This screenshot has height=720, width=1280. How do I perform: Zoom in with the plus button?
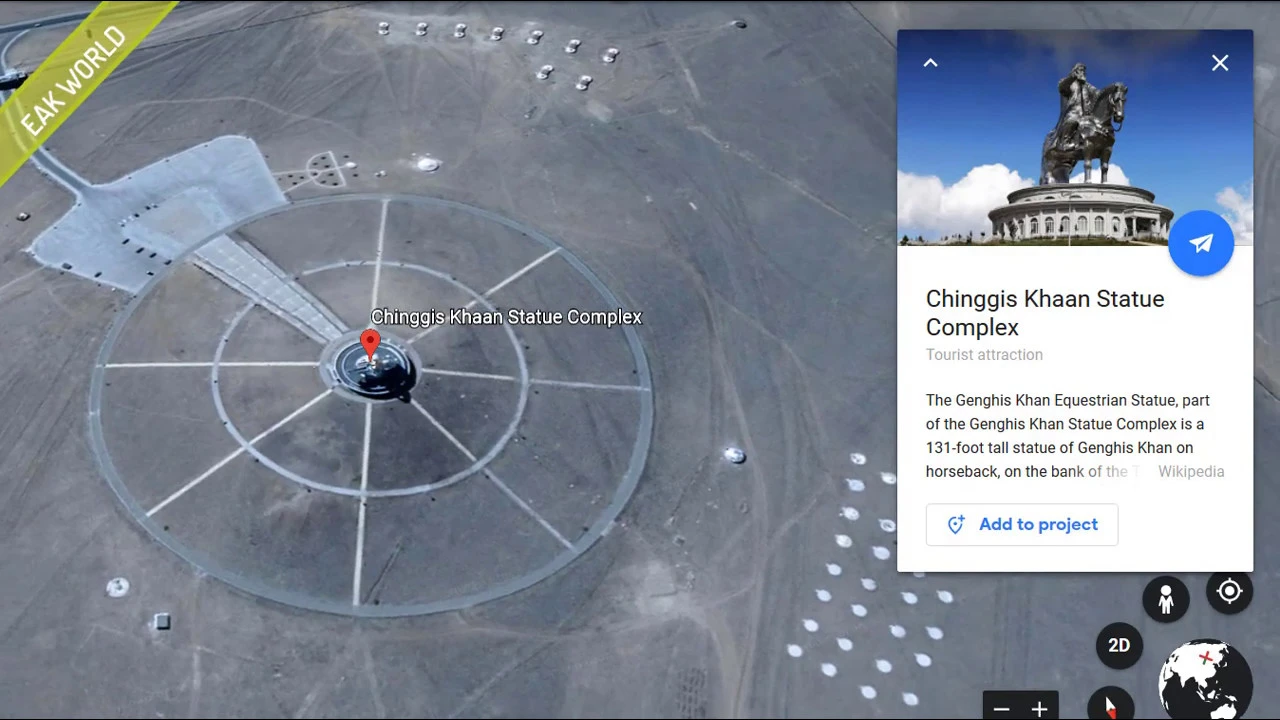coord(1039,709)
